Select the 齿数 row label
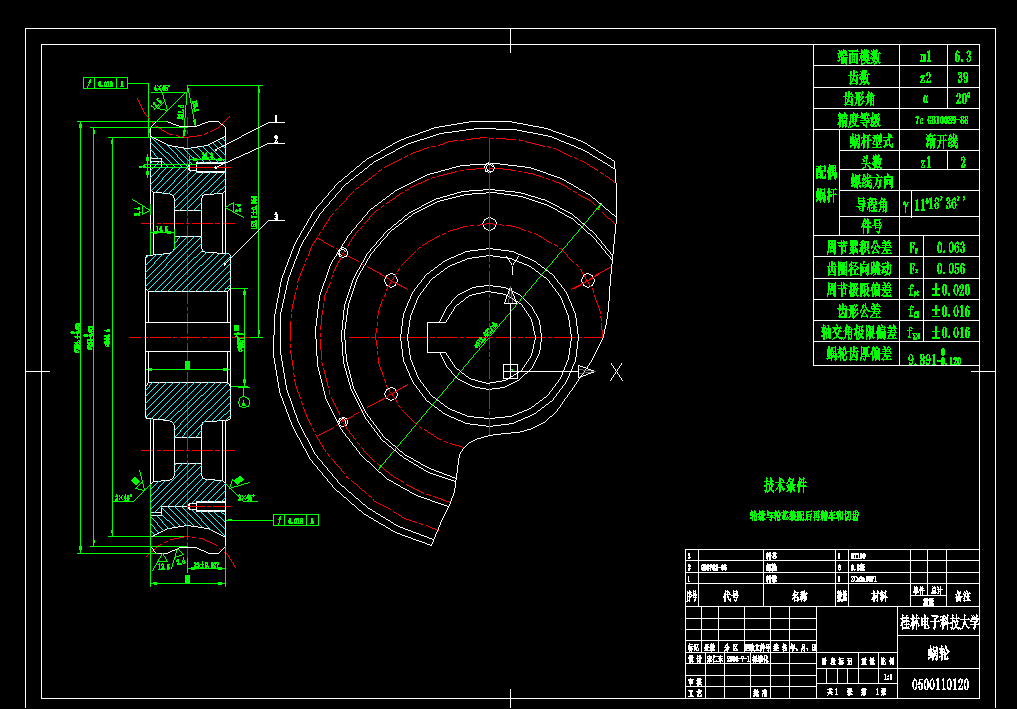The height and width of the screenshot is (709, 1017). pyautogui.click(x=858, y=78)
